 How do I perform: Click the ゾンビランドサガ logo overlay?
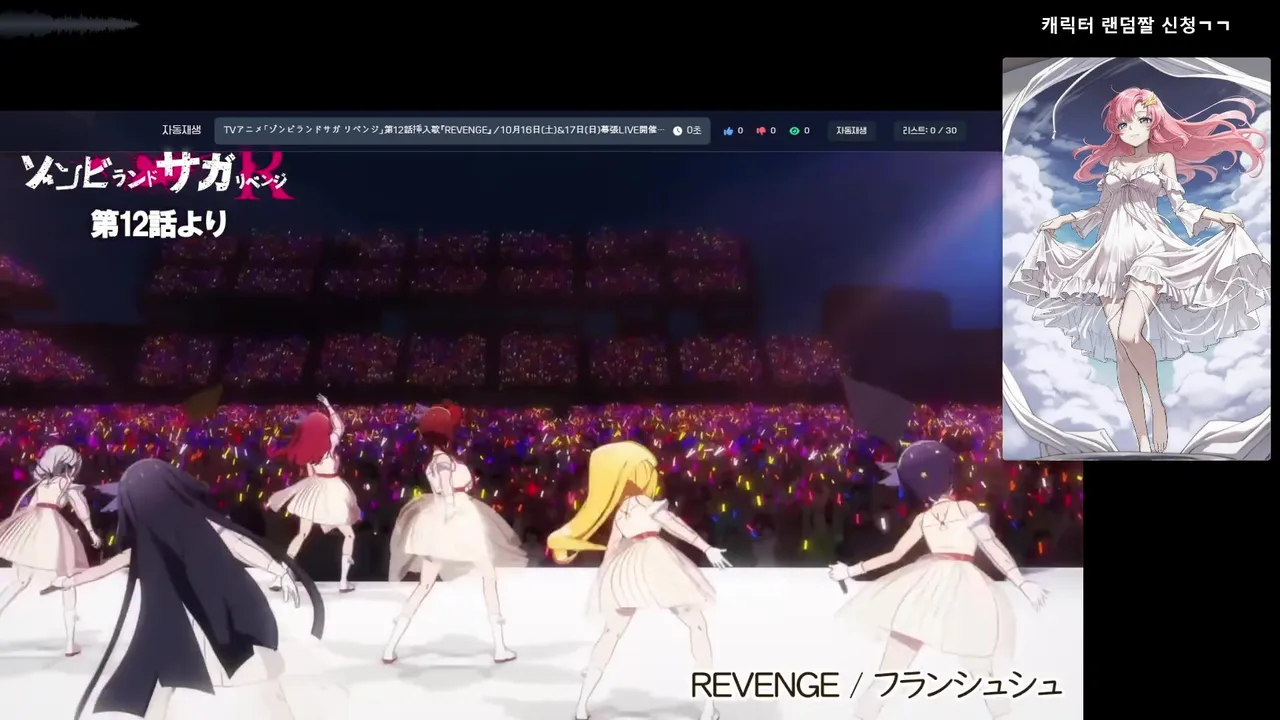pyautogui.click(x=158, y=176)
